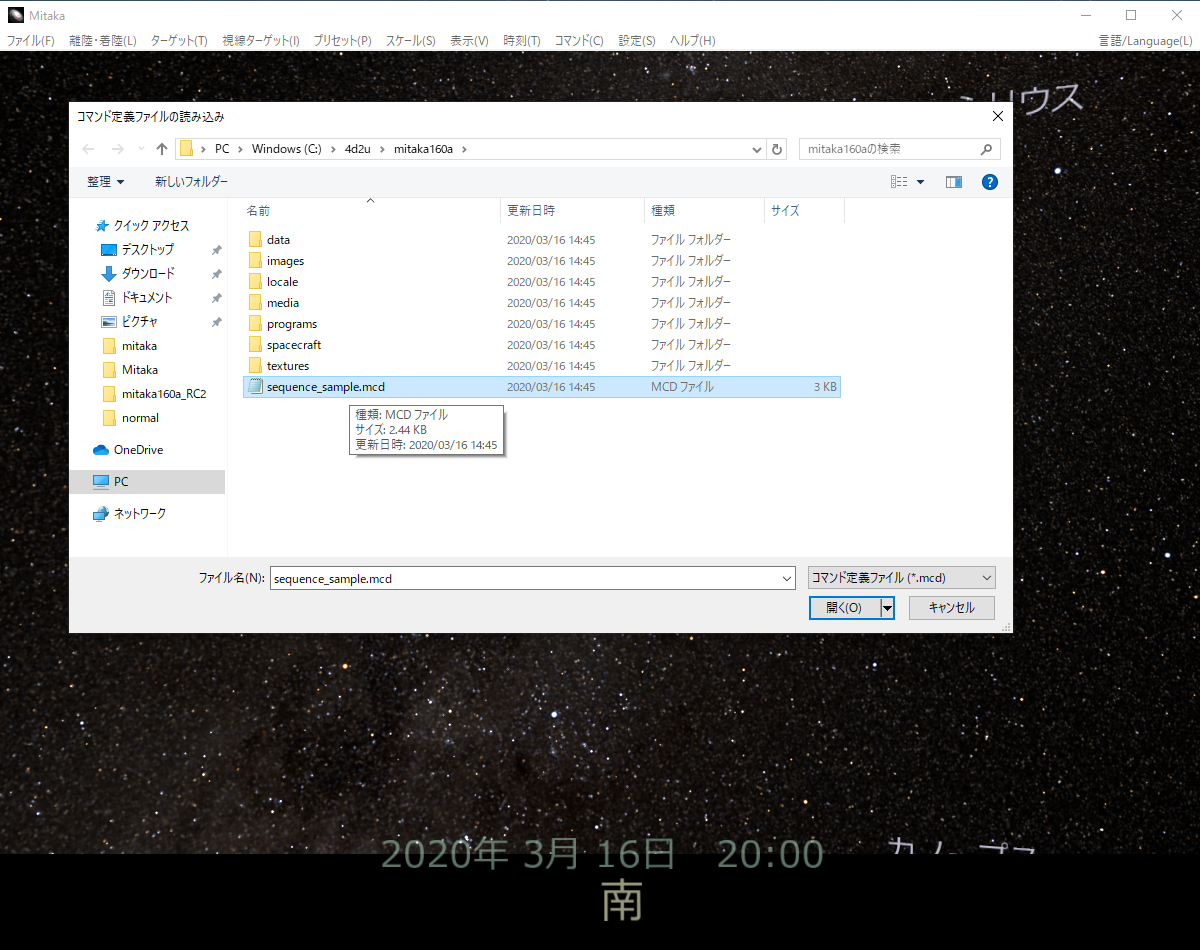Open ネットワーク in navigation pane
This screenshot has width=1200, height=950.
(139, 514)
